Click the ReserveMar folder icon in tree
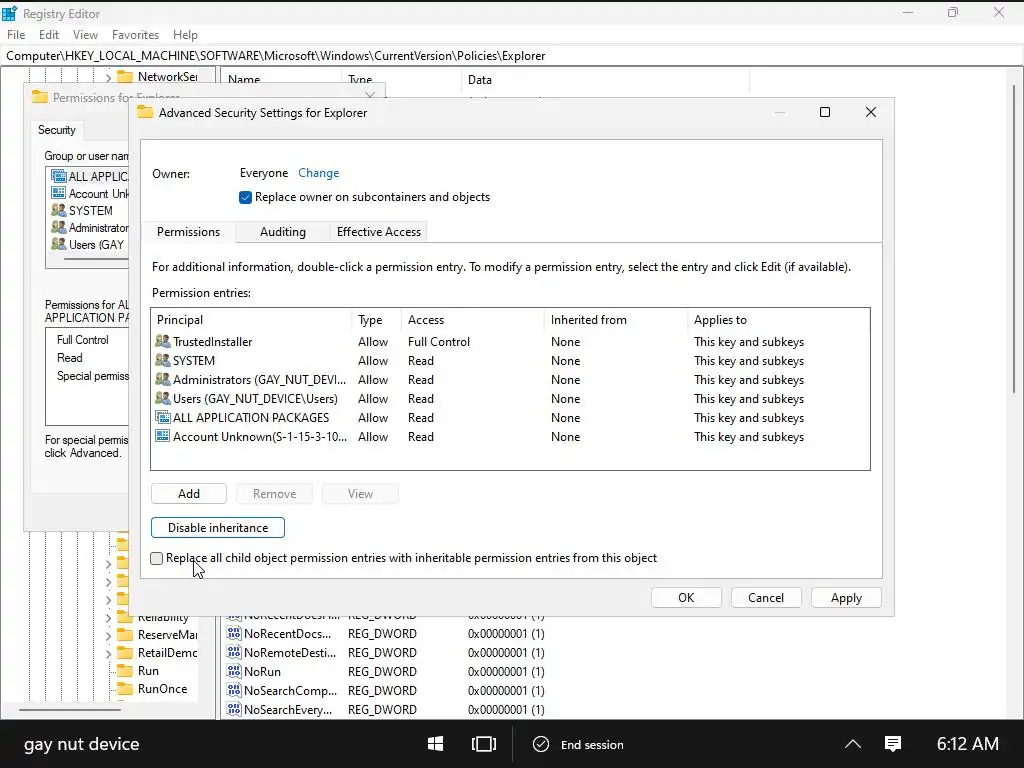The image size is (1024, 768). pos(125,635)
